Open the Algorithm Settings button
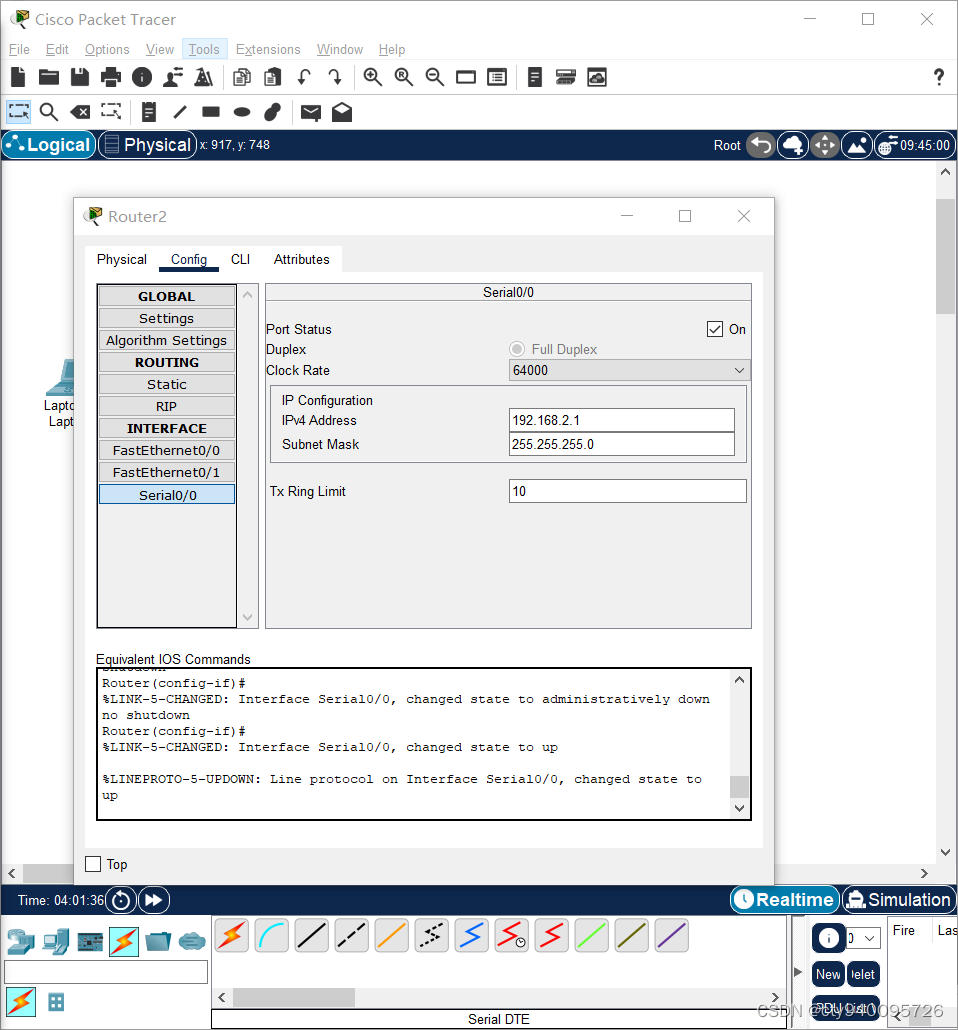 coord(167,340)
